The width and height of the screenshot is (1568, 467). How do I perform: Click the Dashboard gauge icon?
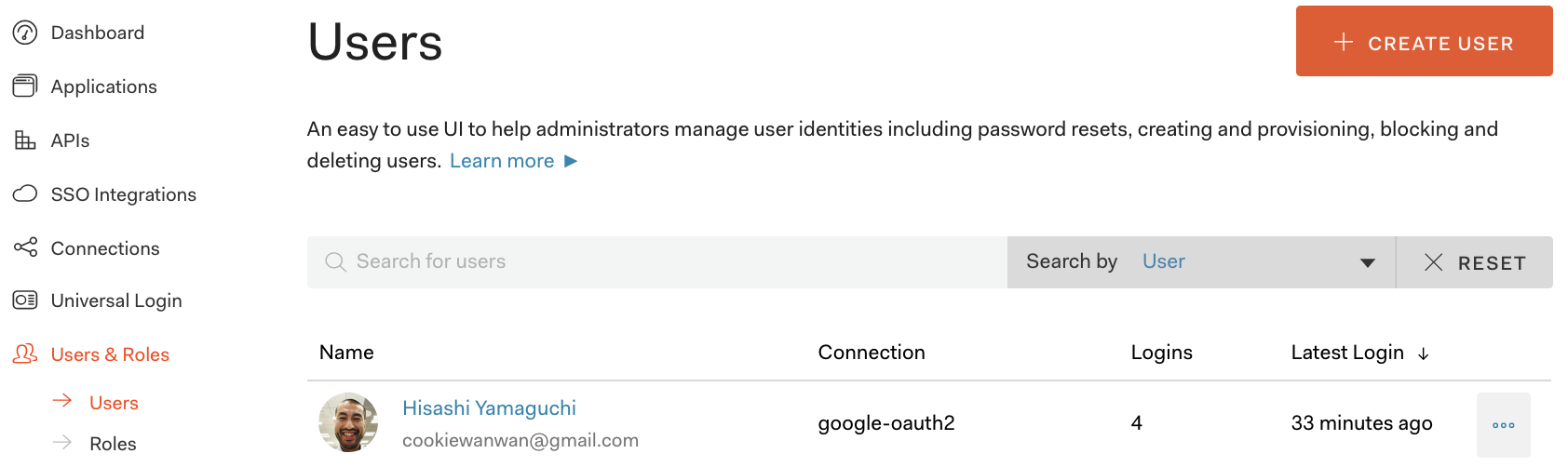tap(25, 33)
